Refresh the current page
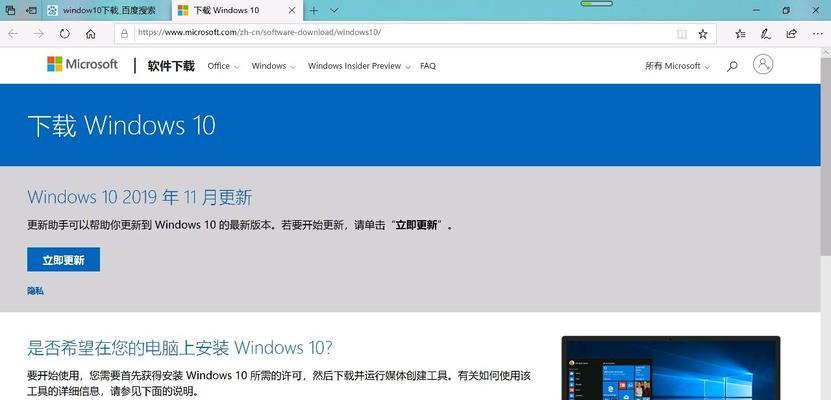The height and width of the screenshot is (400, 831). pos(65,34)
